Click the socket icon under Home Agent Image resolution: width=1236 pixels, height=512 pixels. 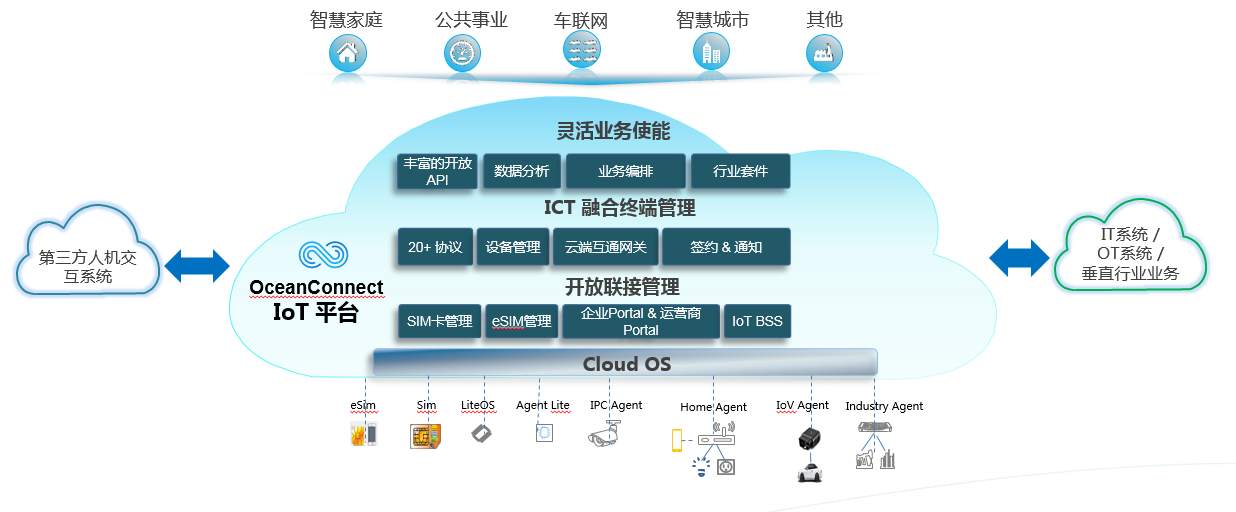726,466
